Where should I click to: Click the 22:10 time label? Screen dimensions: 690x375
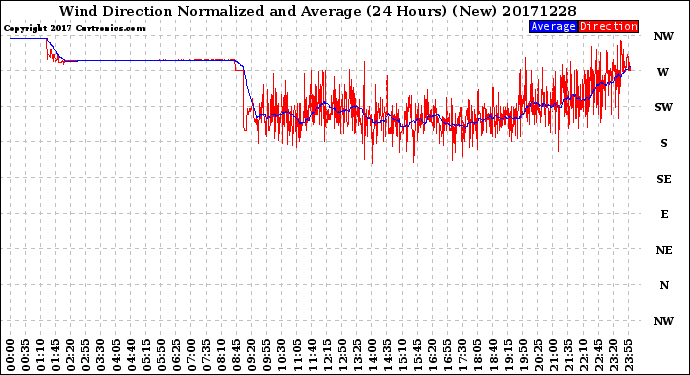point(584,355)
